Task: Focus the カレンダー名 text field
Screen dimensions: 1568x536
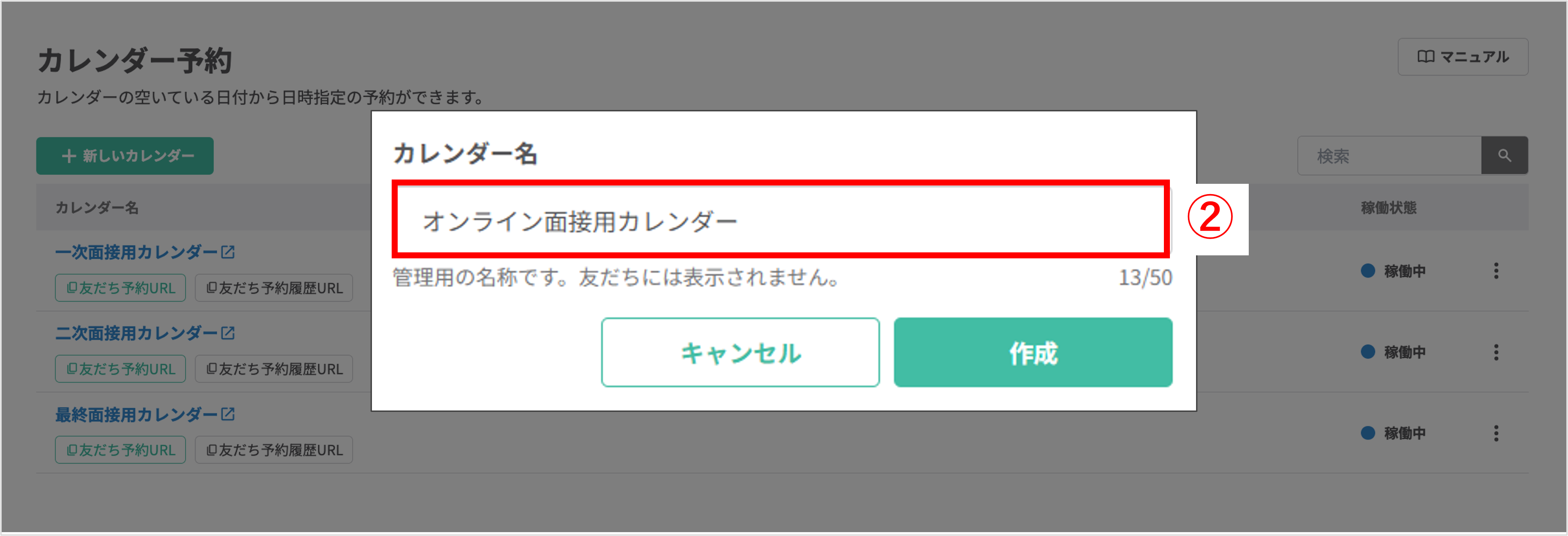Action: [x=781, y=220]
